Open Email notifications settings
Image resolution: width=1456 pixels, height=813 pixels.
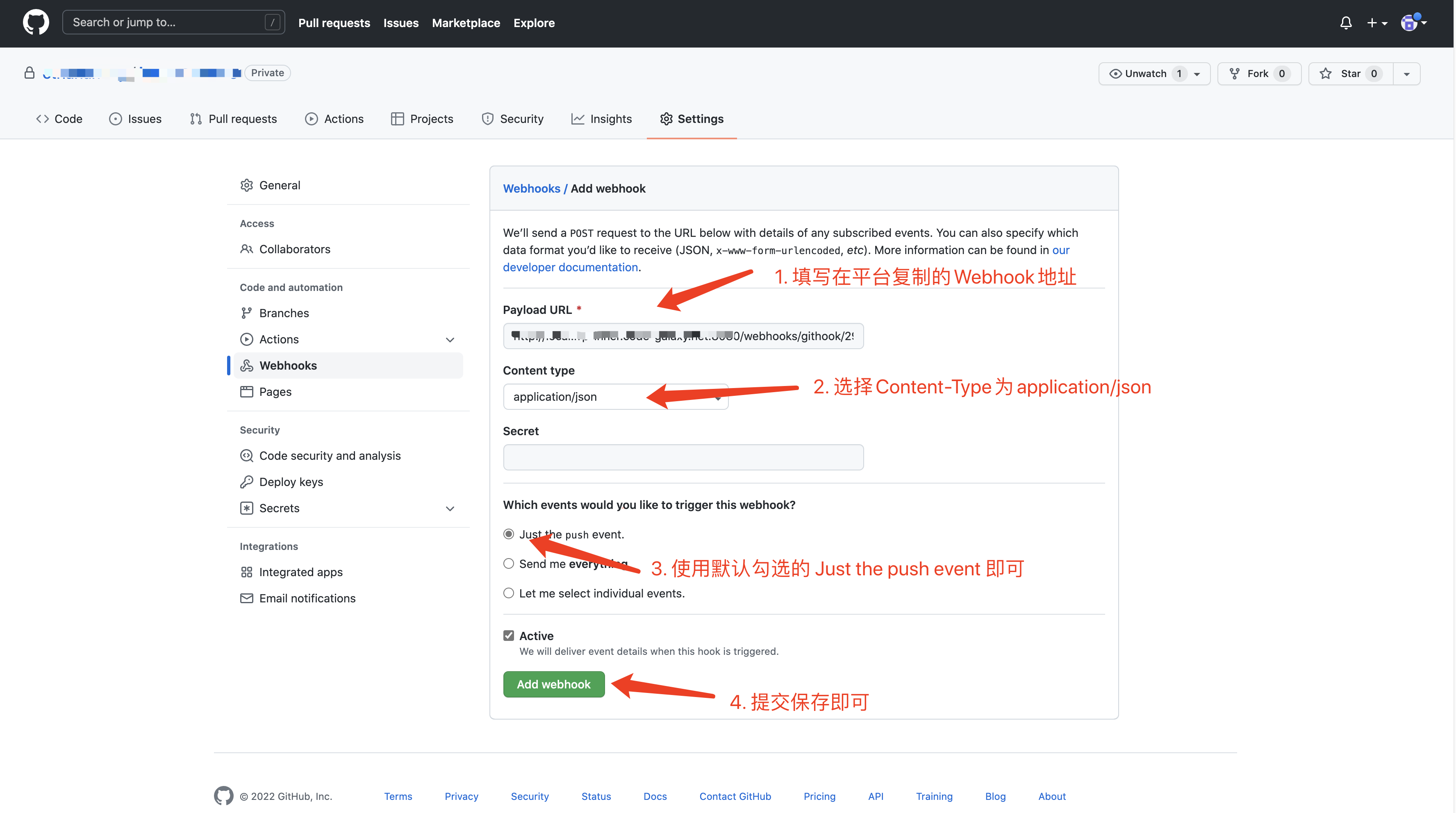coord(307,598)
